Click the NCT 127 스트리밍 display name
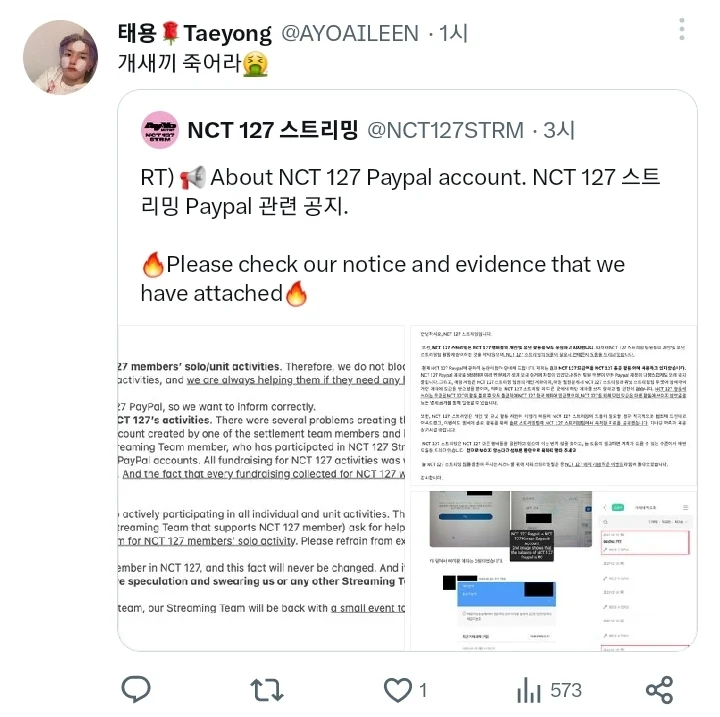 click(x=273, y=130)
